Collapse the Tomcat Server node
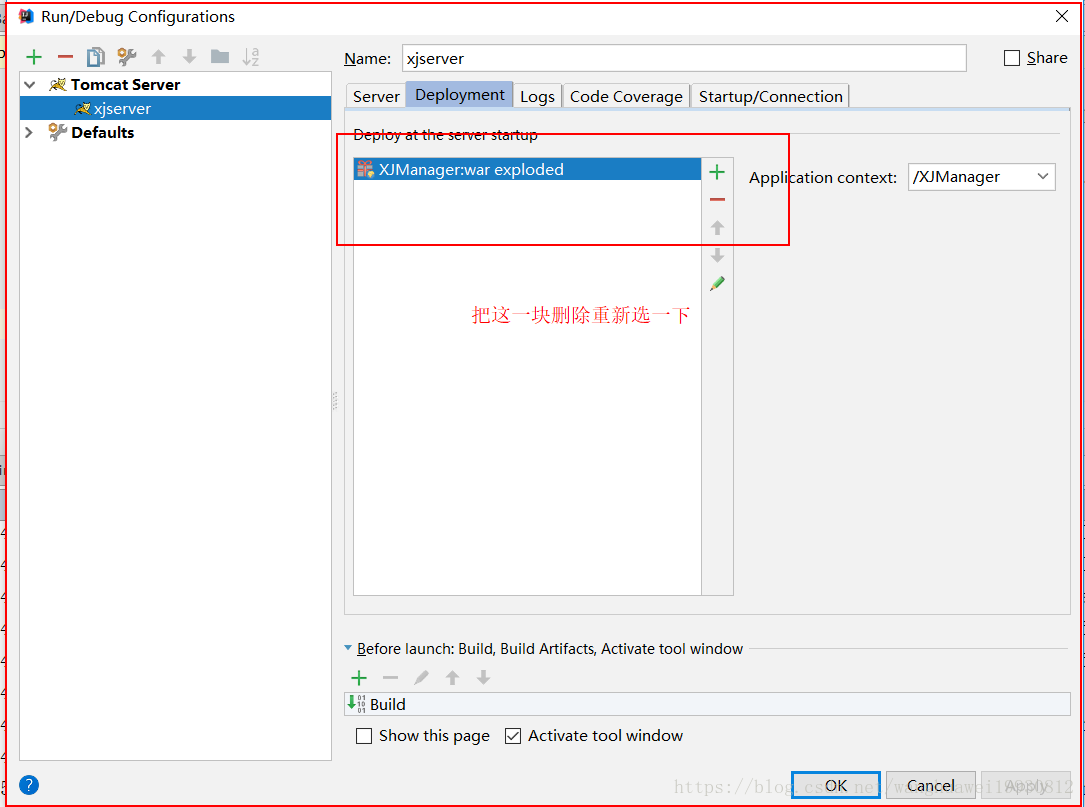Screen dimensions: 1085x807 point(30,84)
